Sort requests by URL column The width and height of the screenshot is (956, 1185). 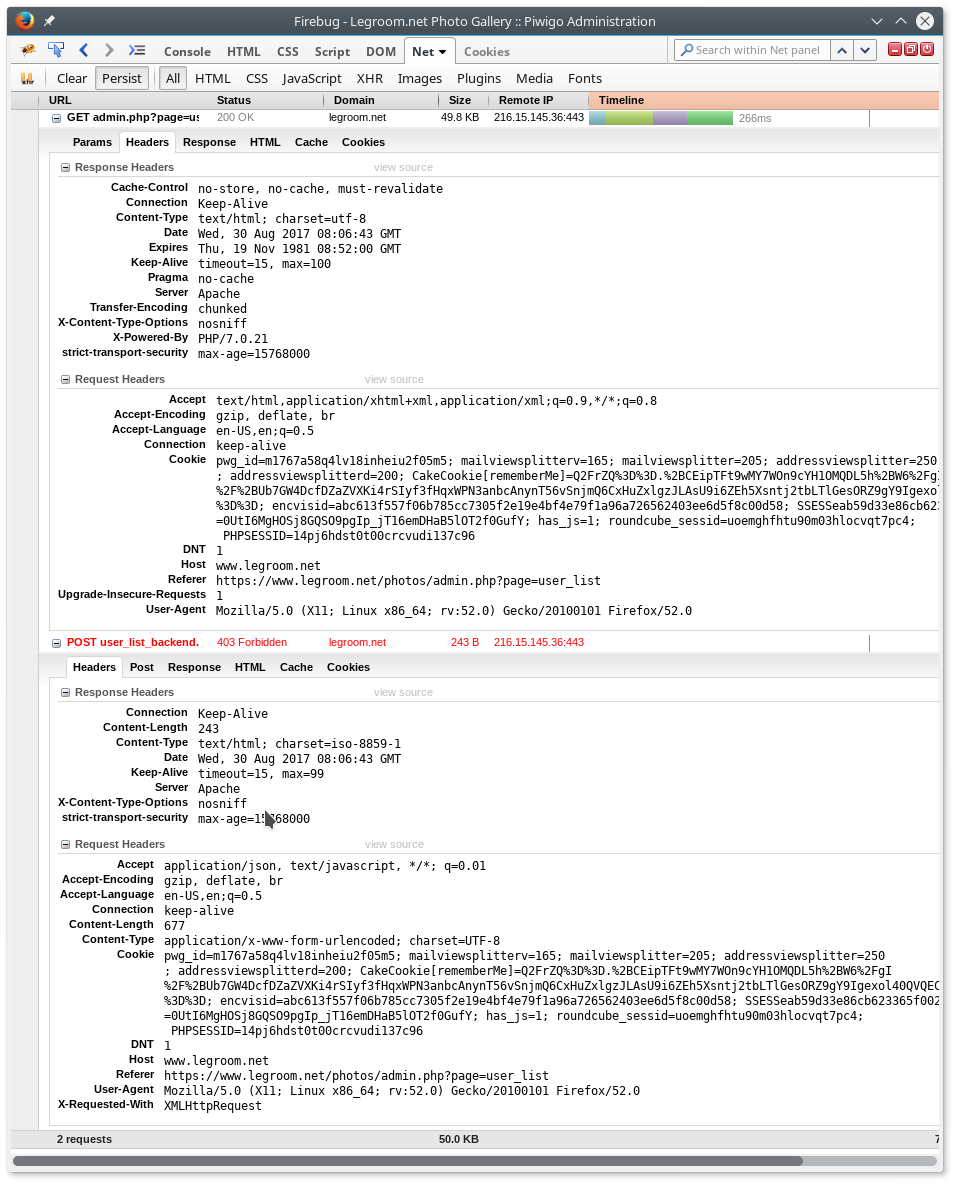(125, 101)
